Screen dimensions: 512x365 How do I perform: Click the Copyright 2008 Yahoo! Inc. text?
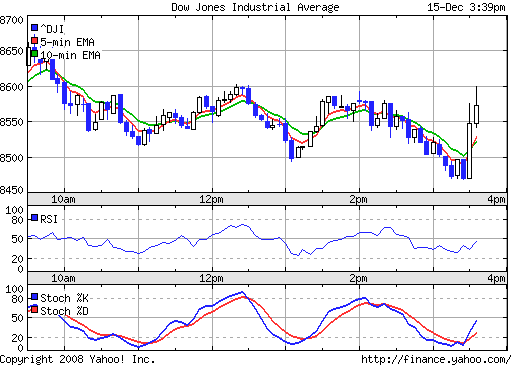coord(77,359)
